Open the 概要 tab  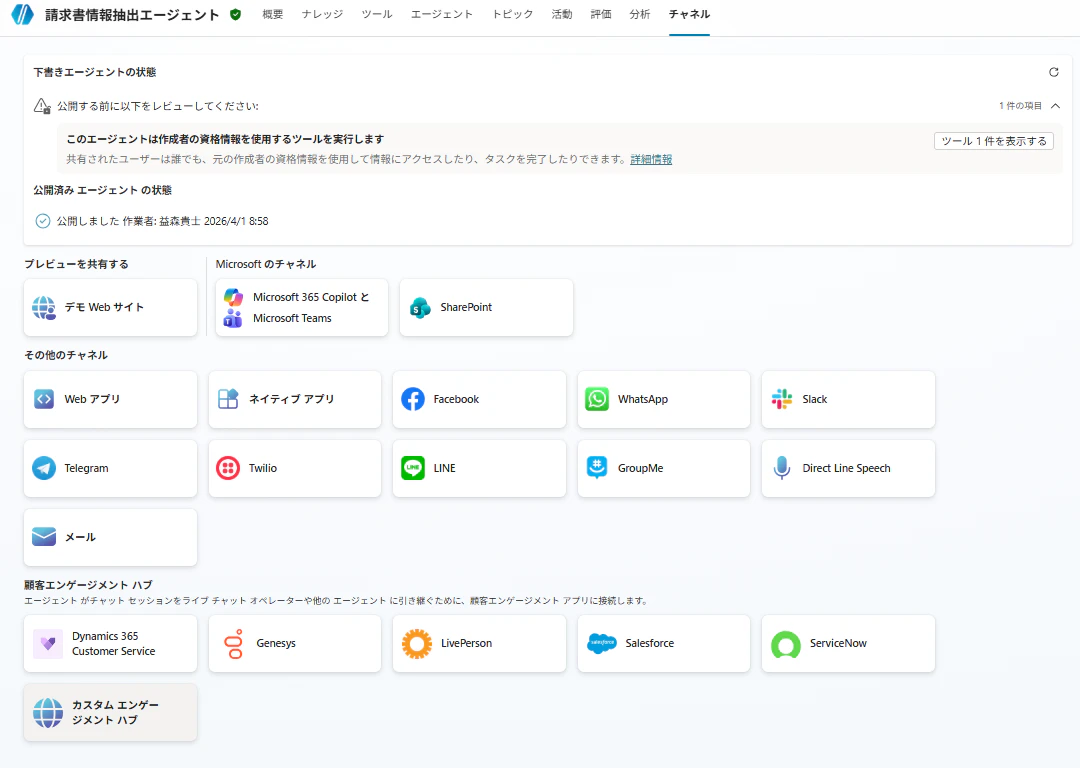(273, 14)
